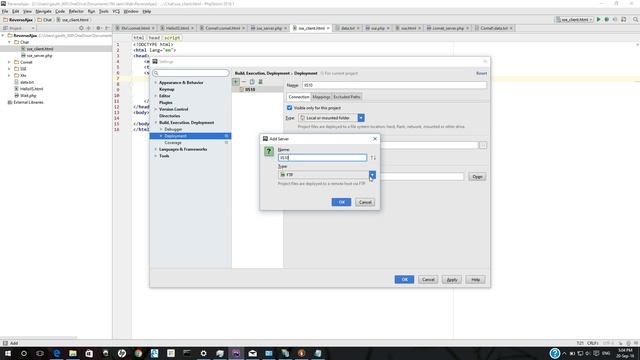Select sse_server.php in the Project tree
This screenshot has height=360, width=640.
coord(39,56)
